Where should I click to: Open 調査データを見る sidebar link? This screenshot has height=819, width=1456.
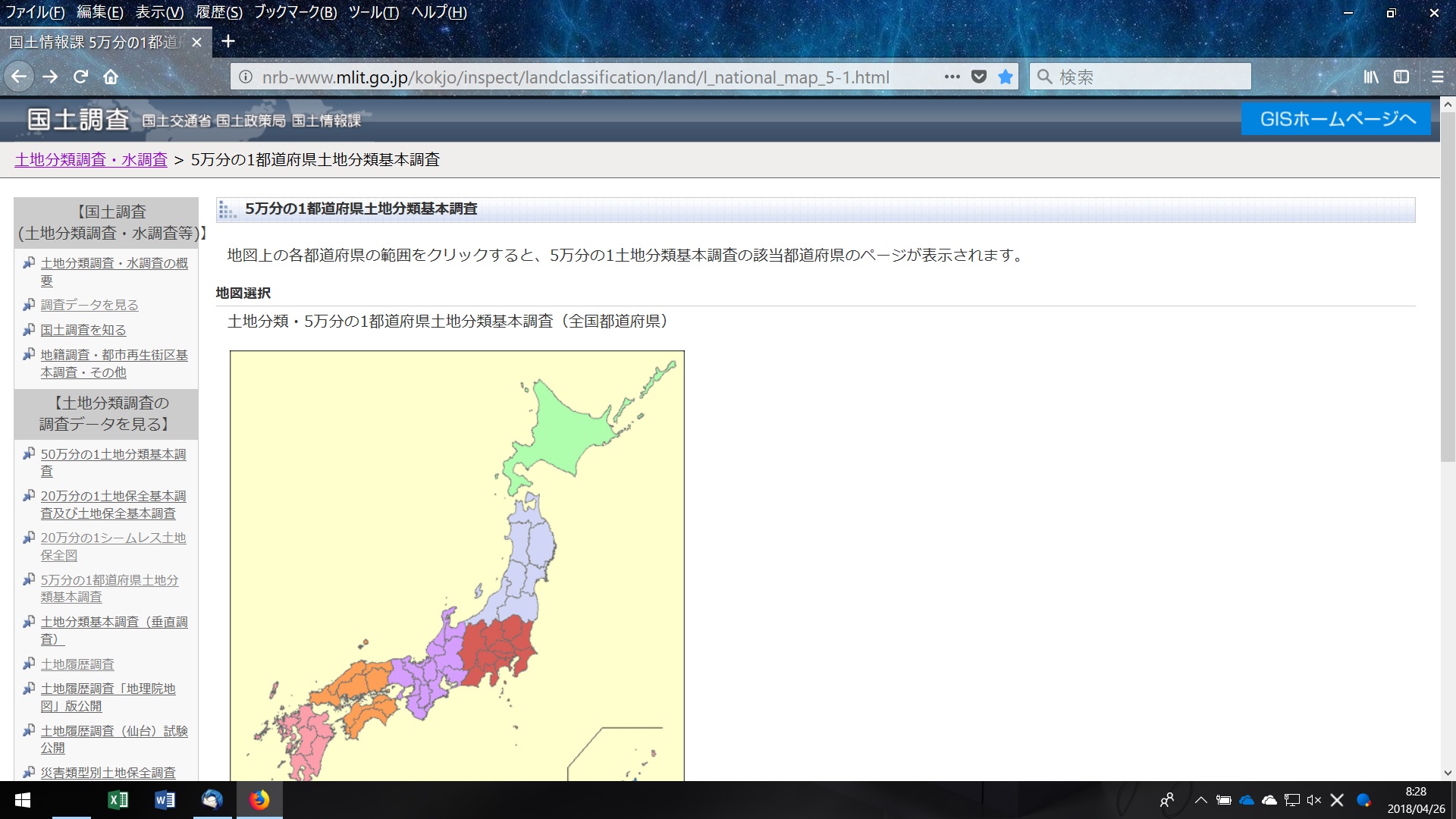click(x=89, y=305)
